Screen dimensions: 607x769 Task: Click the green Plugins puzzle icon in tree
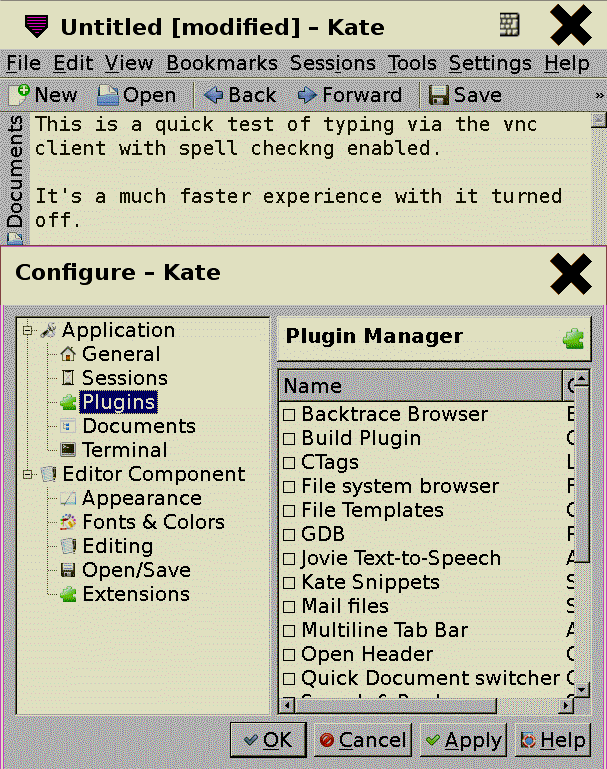pyautogui.click(x=68, y=402)
